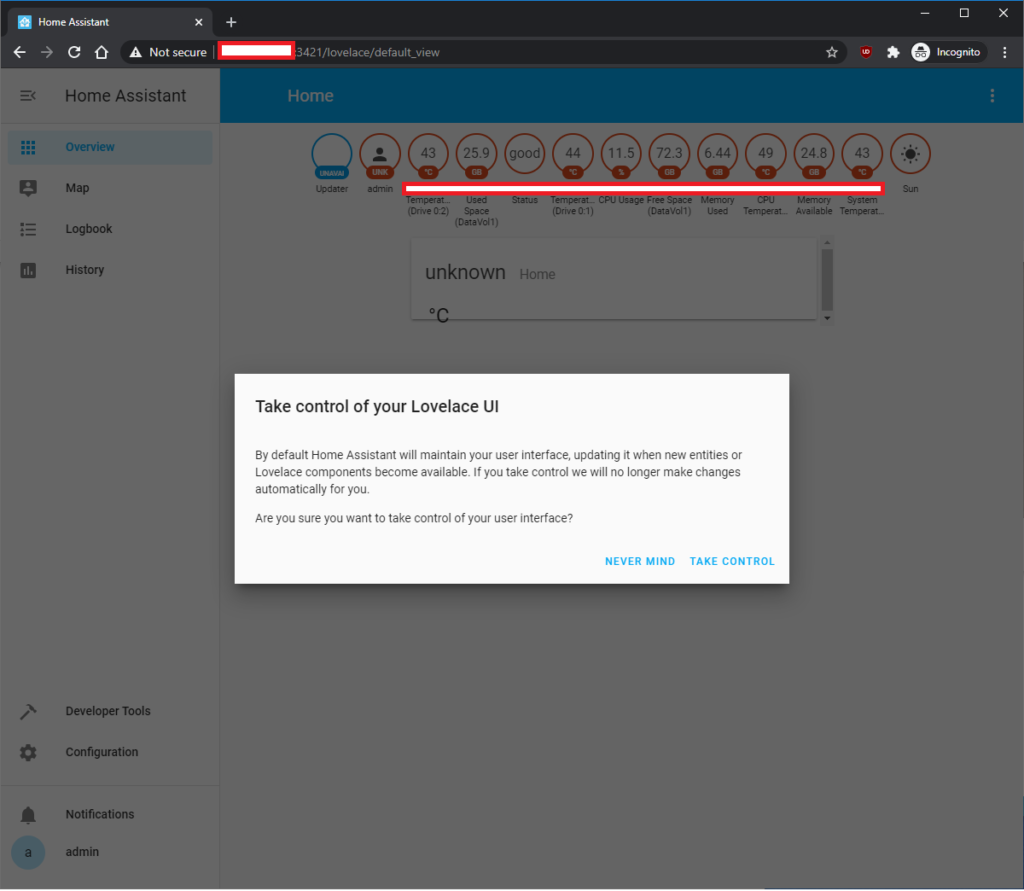Open Temperature Drive 0:1 badge showing 44
This screenshot has width=1024, height=891.
pyautogui.click(x=573, y=155)
